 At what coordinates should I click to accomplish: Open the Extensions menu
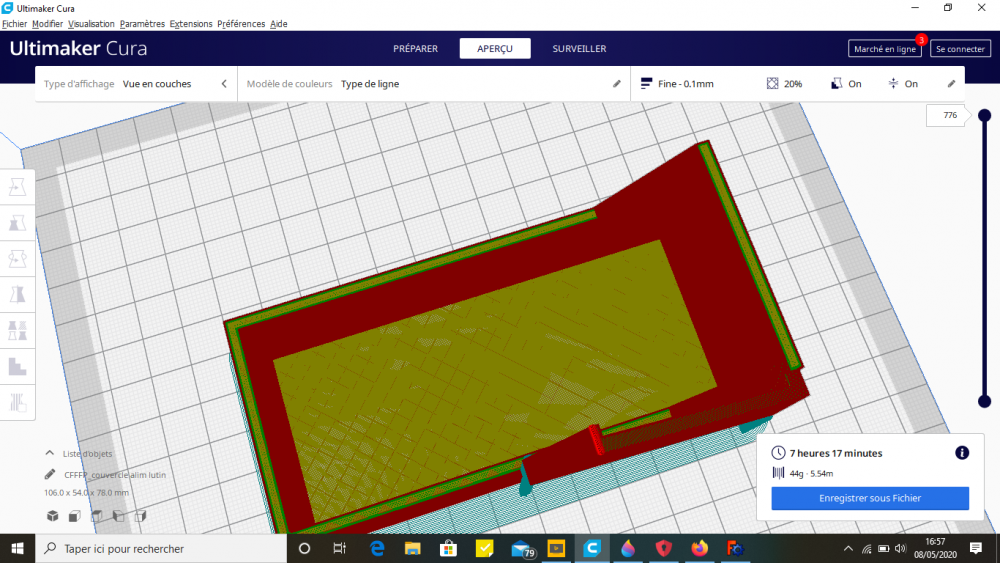point(191,24)
